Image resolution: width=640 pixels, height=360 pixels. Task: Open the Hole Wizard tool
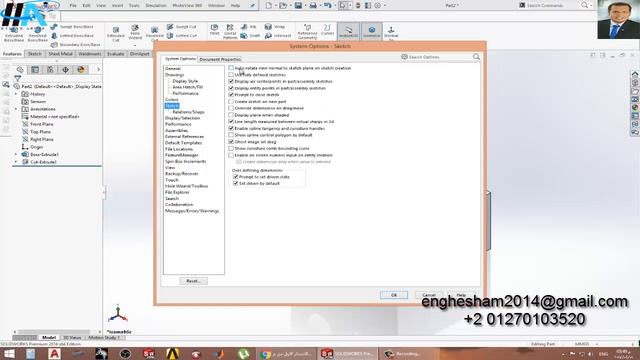click(135, 32)
